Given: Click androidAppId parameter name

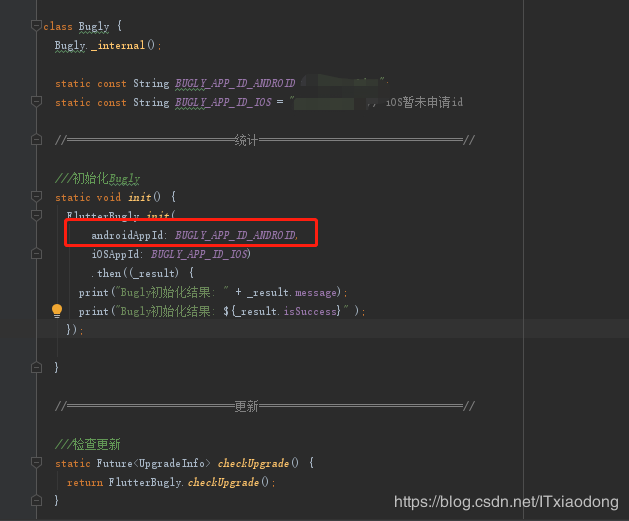Looking at the screenshot, I should coord(127,235).
